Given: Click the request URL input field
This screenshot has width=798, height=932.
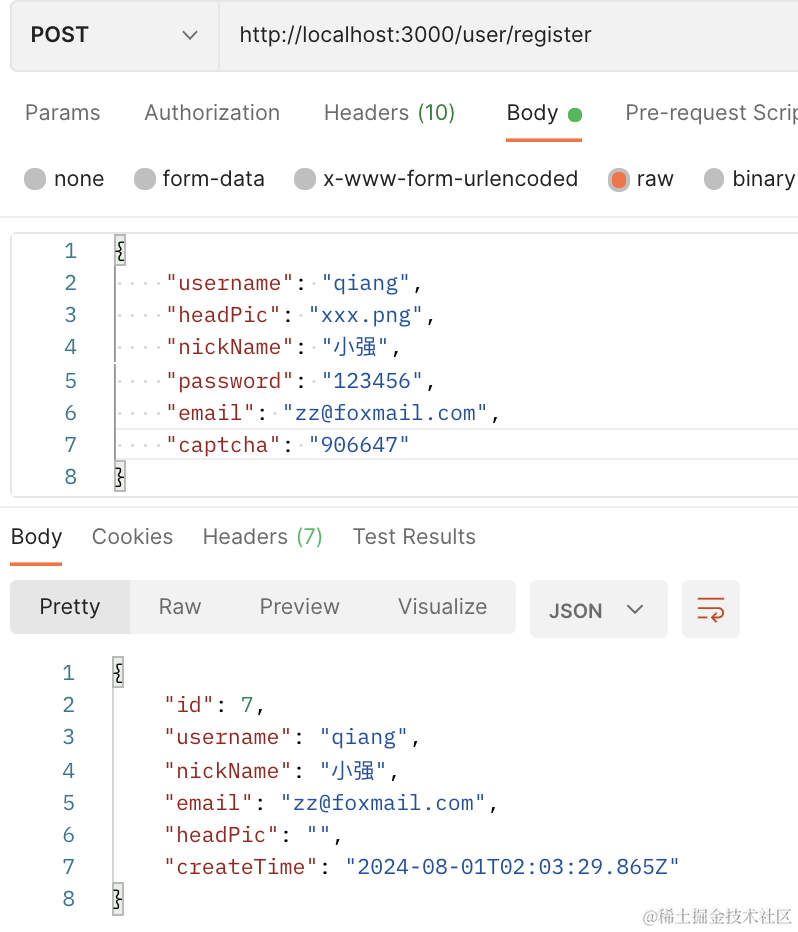Looking at the screenshot, I should click(500, 35).
